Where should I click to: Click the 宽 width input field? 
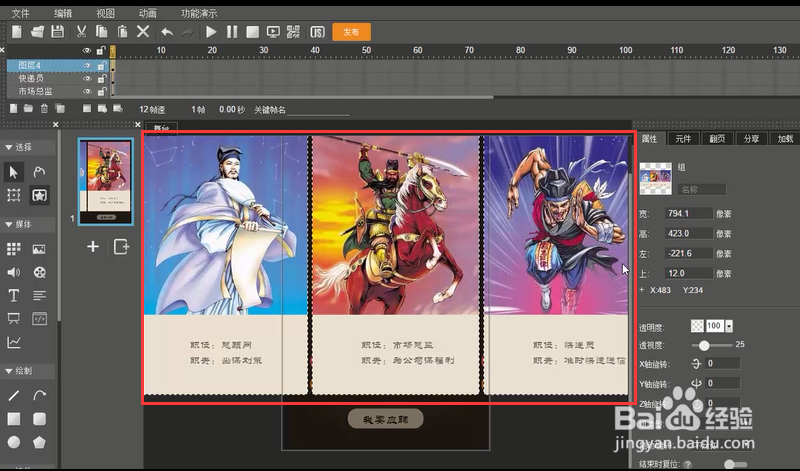click(689, 214)
